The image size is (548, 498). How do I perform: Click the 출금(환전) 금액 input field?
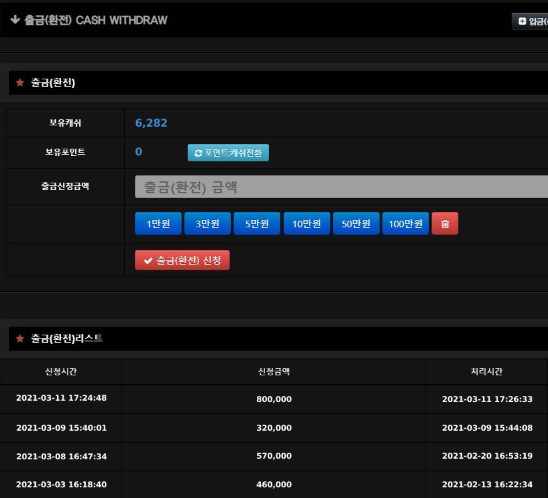point(341,187)
